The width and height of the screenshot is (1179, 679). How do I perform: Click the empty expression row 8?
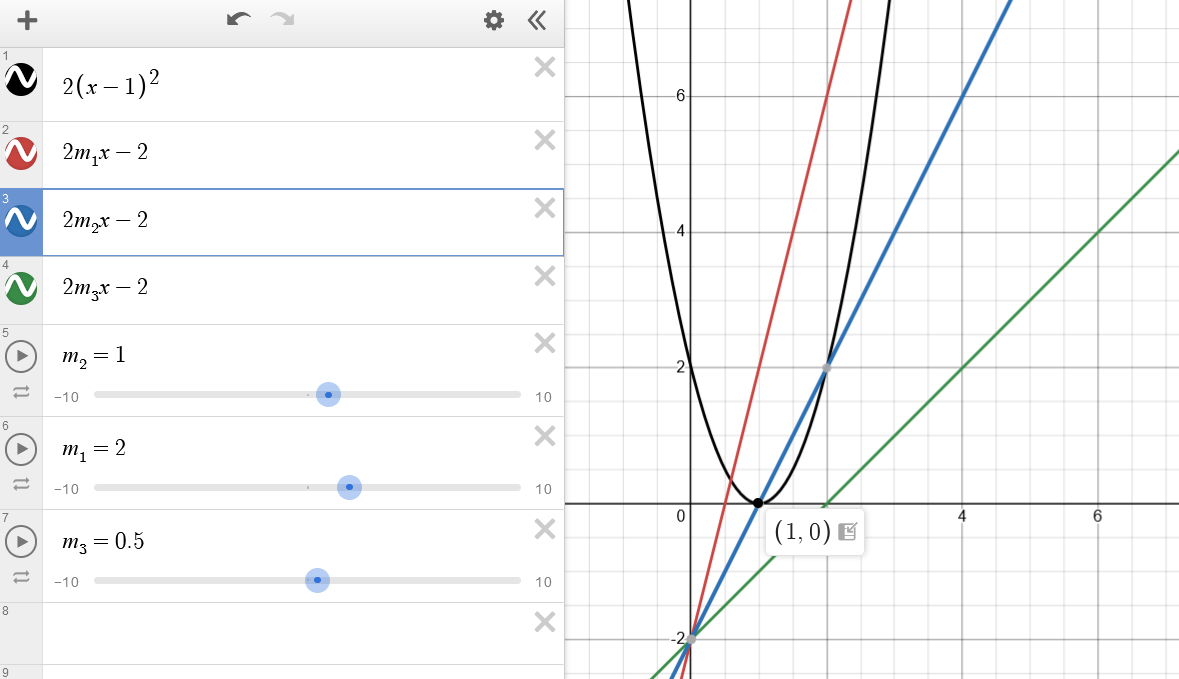point(290,632)
